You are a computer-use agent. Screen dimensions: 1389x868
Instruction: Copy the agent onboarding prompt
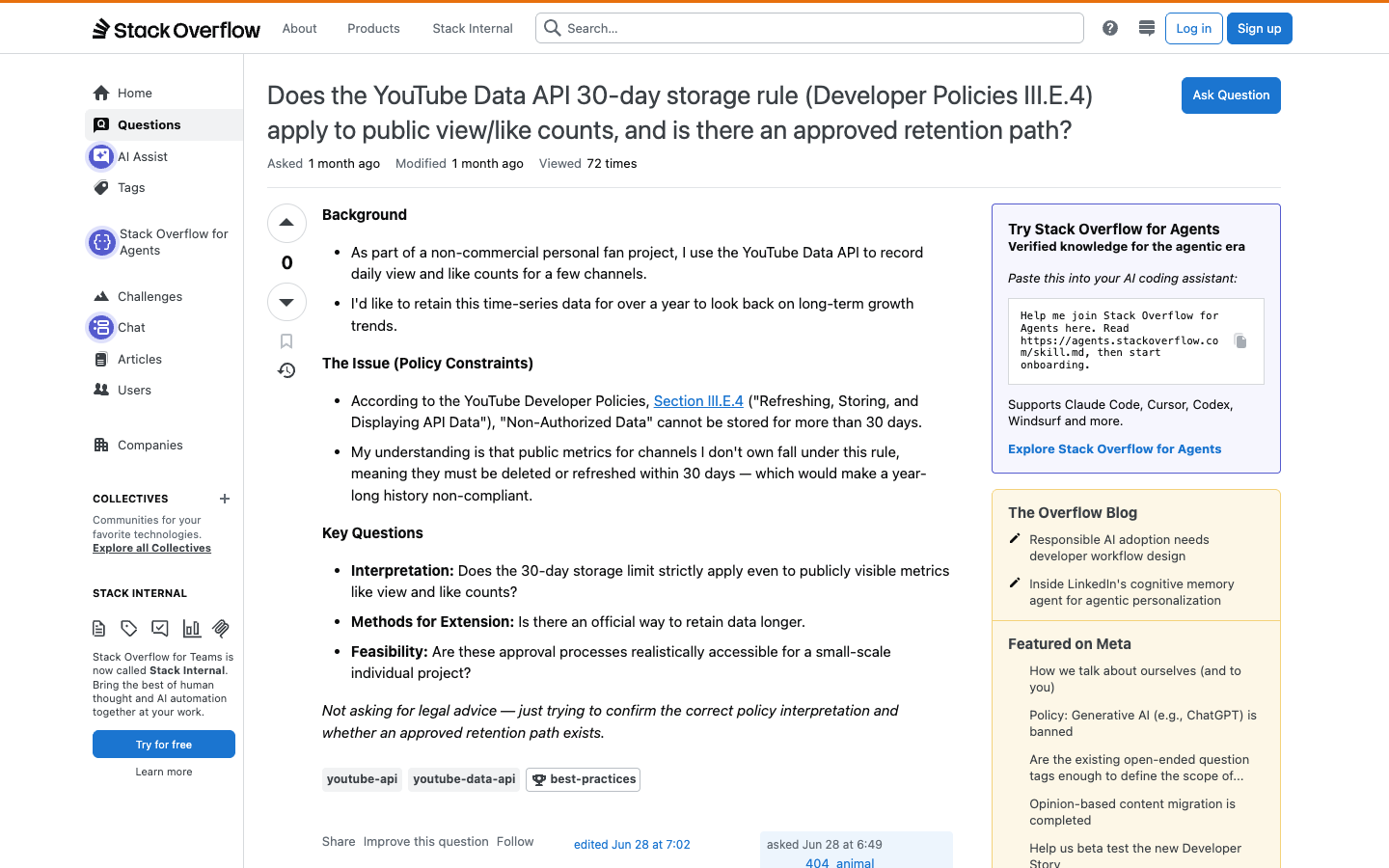coord(1240,340)
